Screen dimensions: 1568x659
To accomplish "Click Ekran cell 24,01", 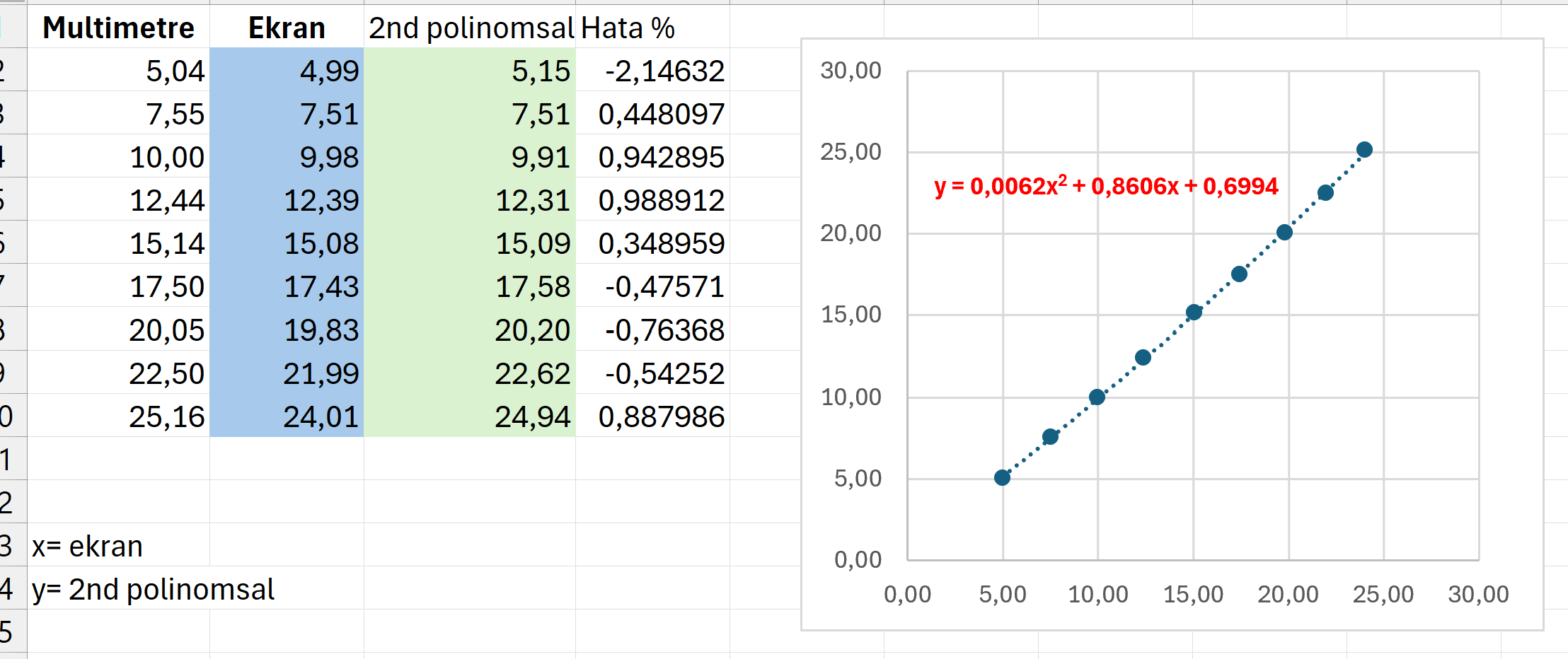I will (x=287, y=416).
